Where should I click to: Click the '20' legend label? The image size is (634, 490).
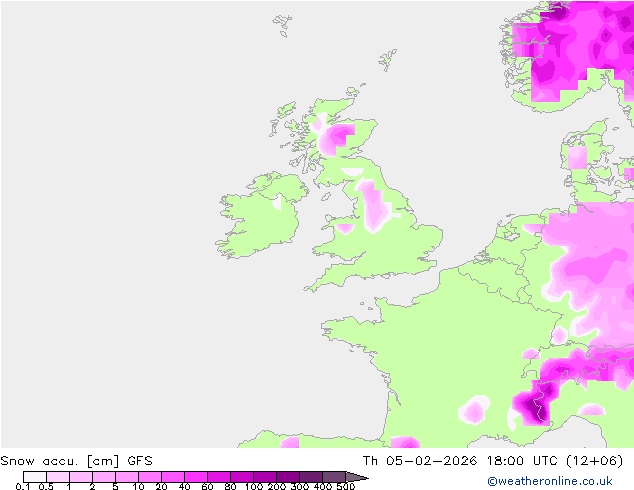161,486
